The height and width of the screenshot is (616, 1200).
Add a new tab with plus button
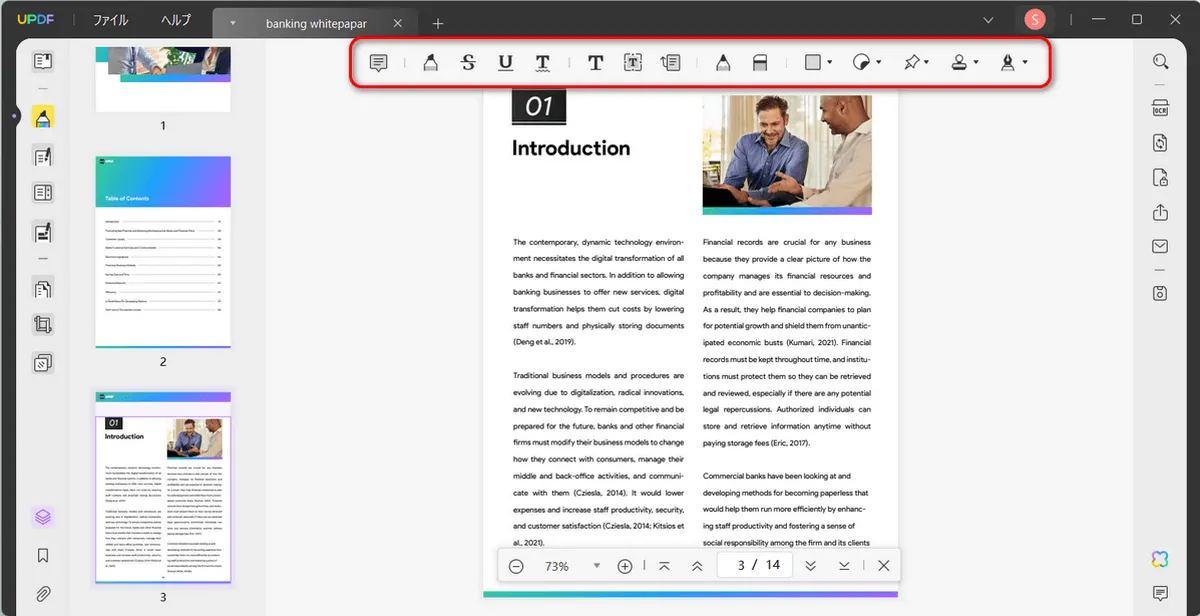(438, 22)
